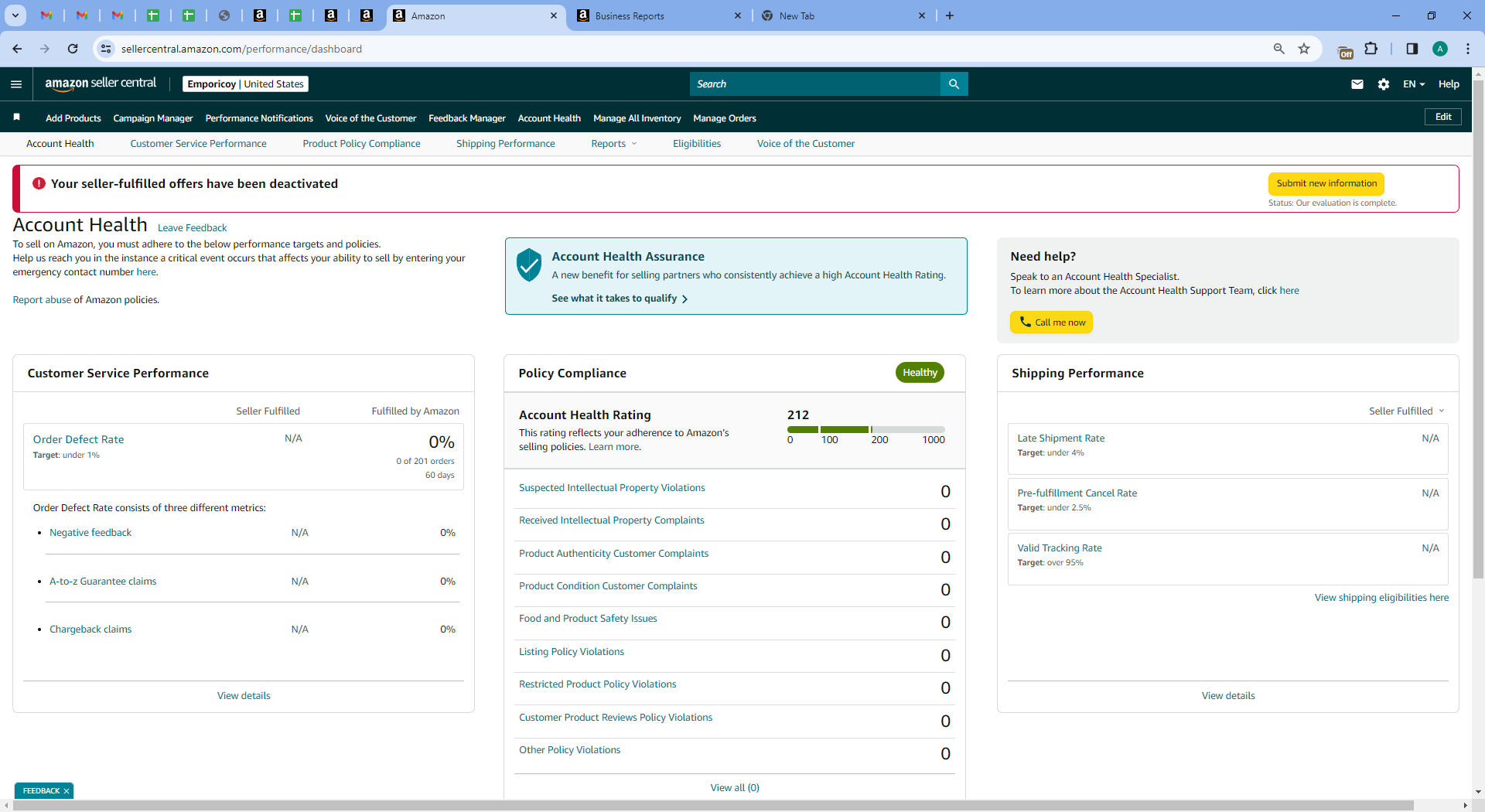This screenshot has width=1485, height=812.
Task: Click the Call me now button
Action: pyautogui.click(x=1051, y=322)
